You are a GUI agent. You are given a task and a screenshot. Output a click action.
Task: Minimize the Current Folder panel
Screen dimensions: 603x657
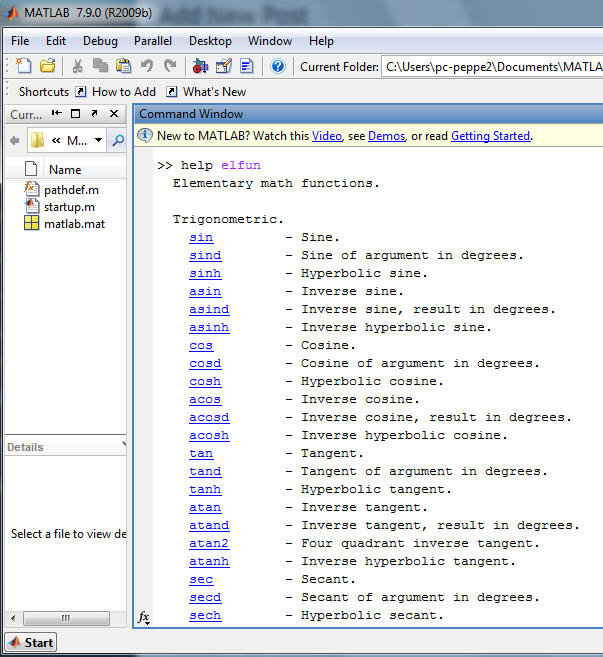click(x=57, y=113)
